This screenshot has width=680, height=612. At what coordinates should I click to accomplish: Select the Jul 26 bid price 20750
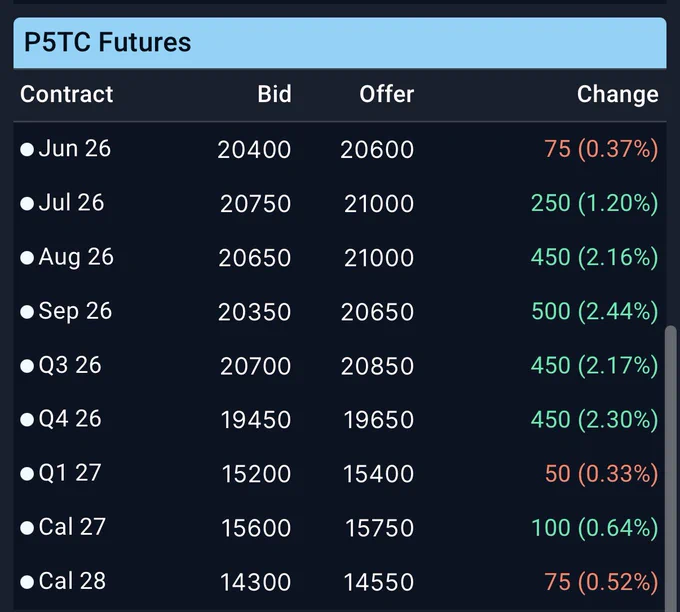(x=255, y=204)
